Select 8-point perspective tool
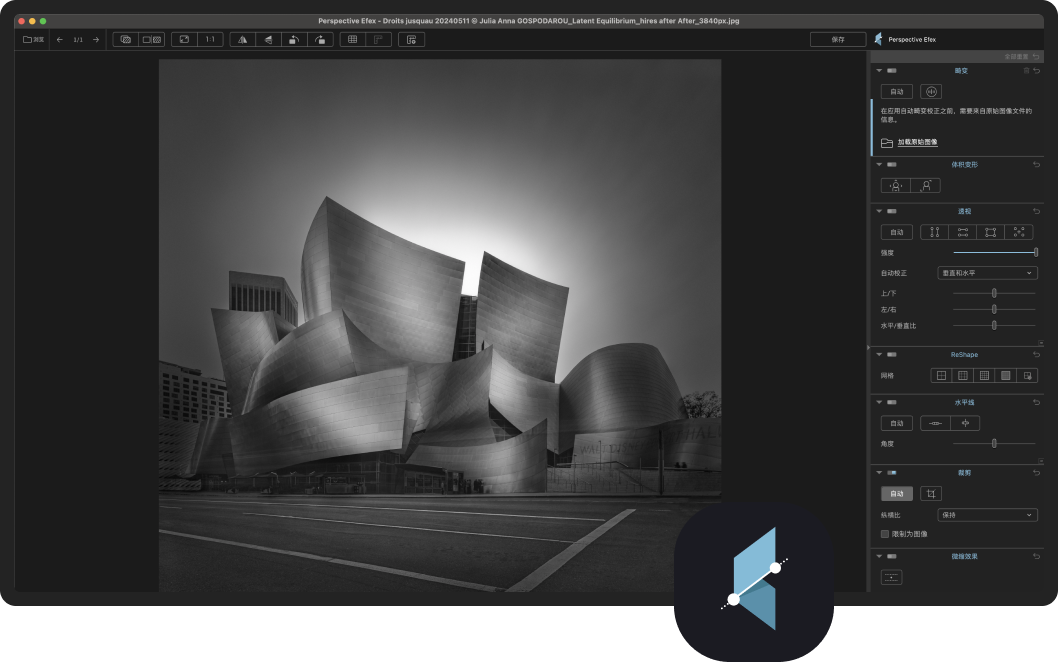This screenshot has width=1058, height=662. pyautogui.click(x=1019, y=232)
